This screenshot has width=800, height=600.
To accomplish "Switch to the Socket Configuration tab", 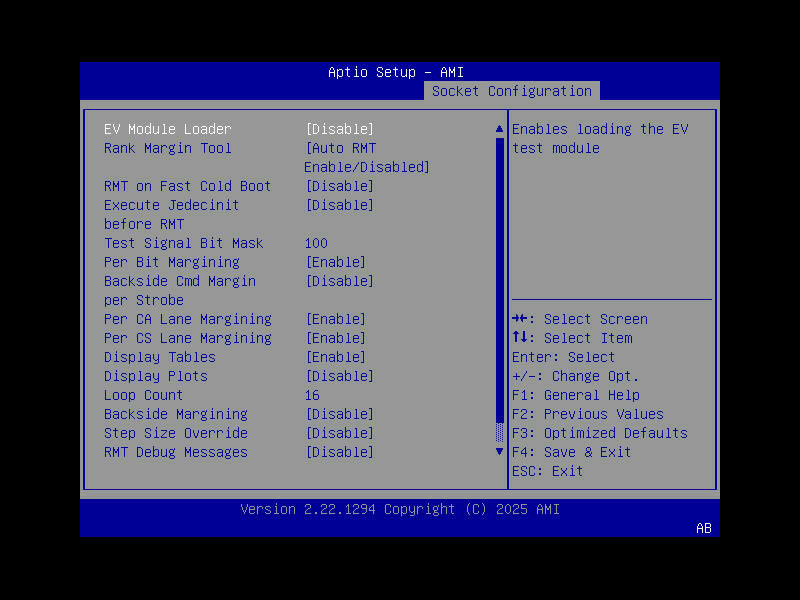I will coord(511,91).
